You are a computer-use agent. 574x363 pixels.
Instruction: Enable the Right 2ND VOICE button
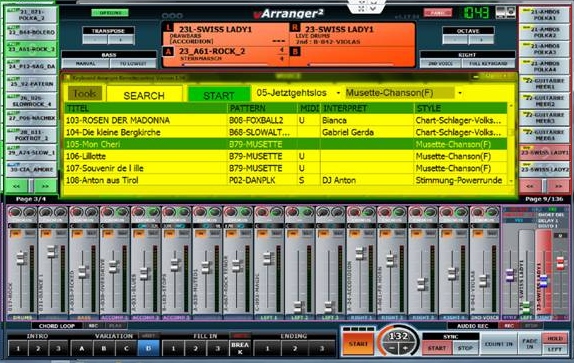[440, 64]
